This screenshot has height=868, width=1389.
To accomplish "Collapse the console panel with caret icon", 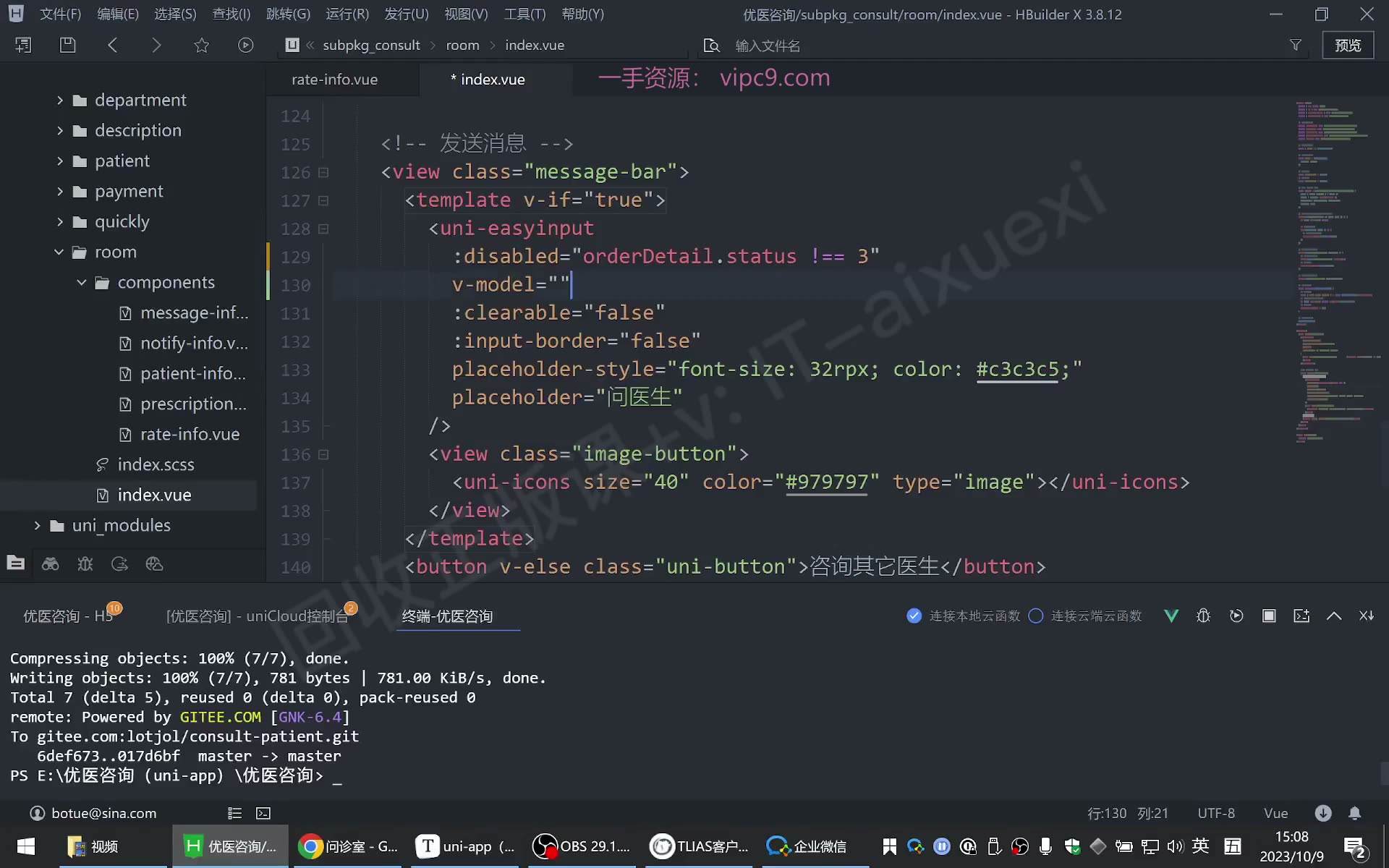I will click(1334, 616).
